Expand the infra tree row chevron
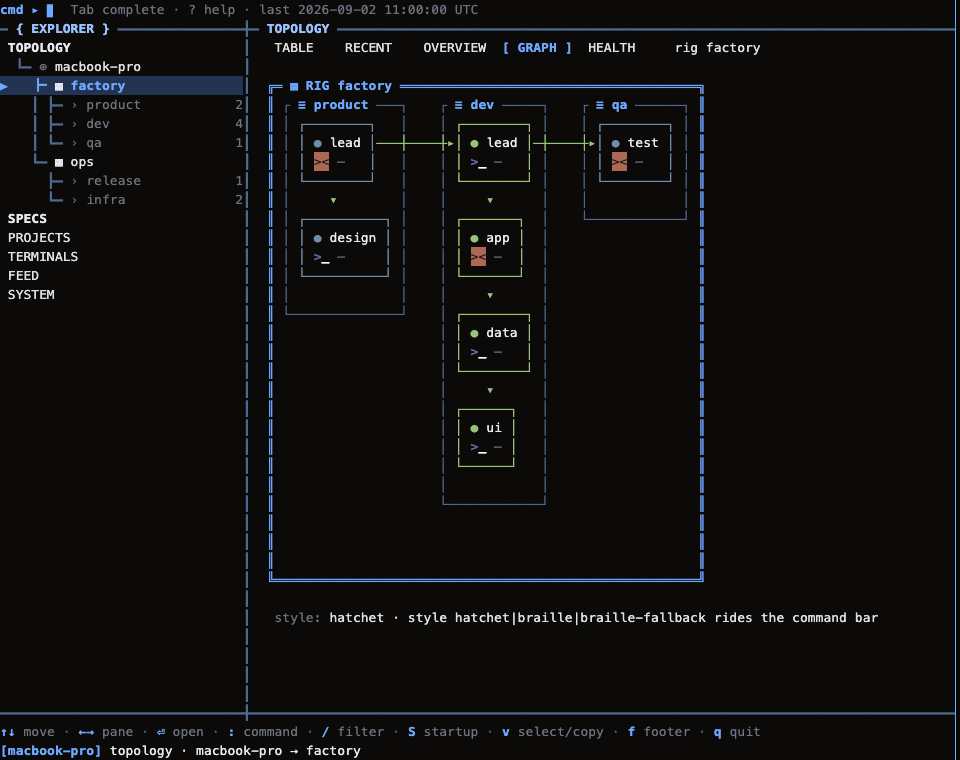Screen dimensions: 960x760 tap(74, 200)
